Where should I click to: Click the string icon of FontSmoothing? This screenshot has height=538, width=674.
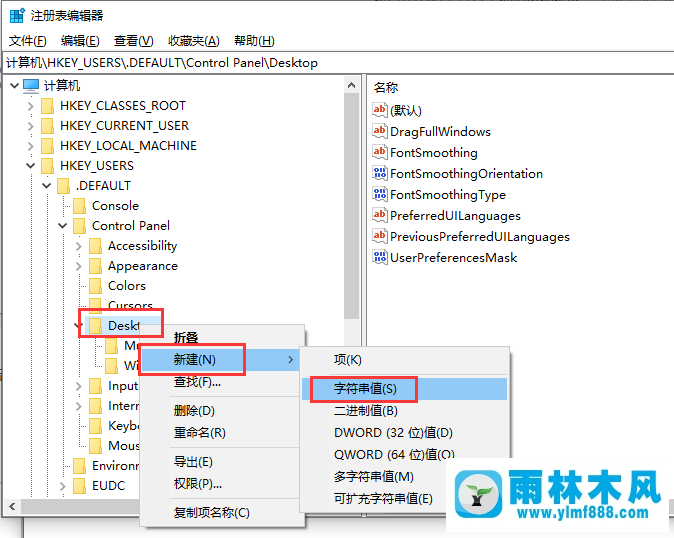(x=380, y=152)
